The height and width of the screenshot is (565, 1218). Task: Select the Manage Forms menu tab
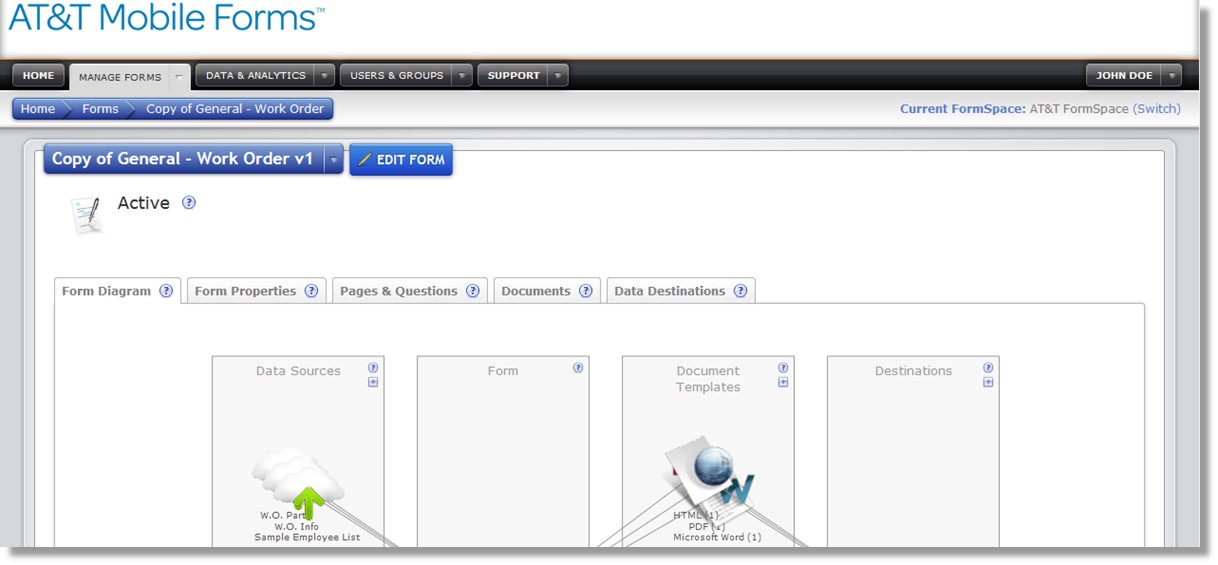[x=120, y=77]
